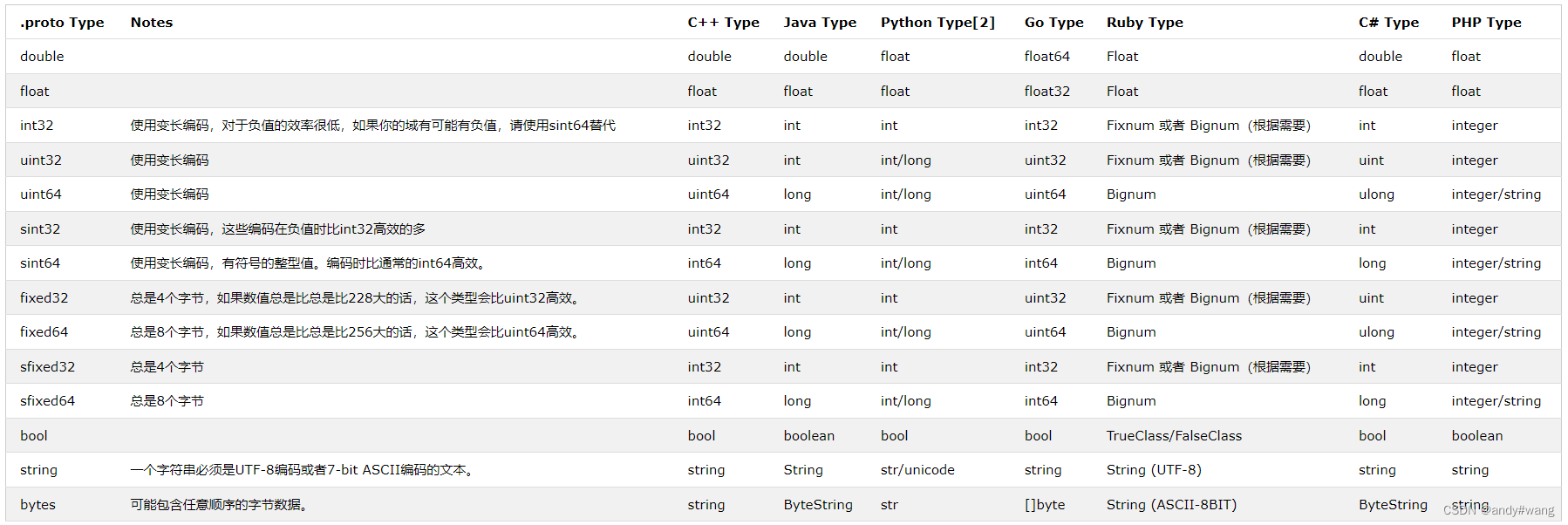
Task: Select "String (UTF-8)" Ruby type cell
Action: (x=1154, y=470)
